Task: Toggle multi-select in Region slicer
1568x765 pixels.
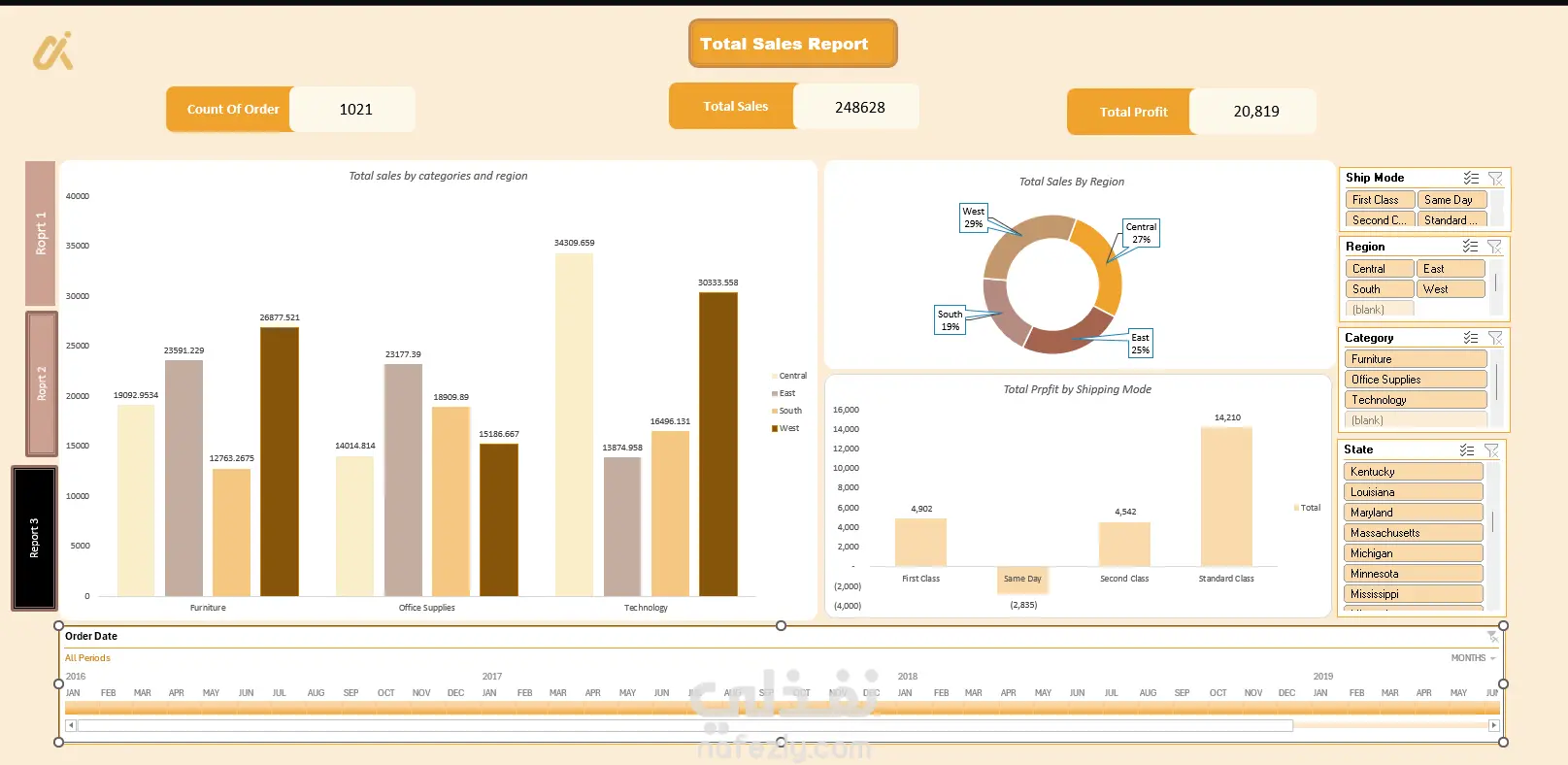Action: [x=1470, y=247]
